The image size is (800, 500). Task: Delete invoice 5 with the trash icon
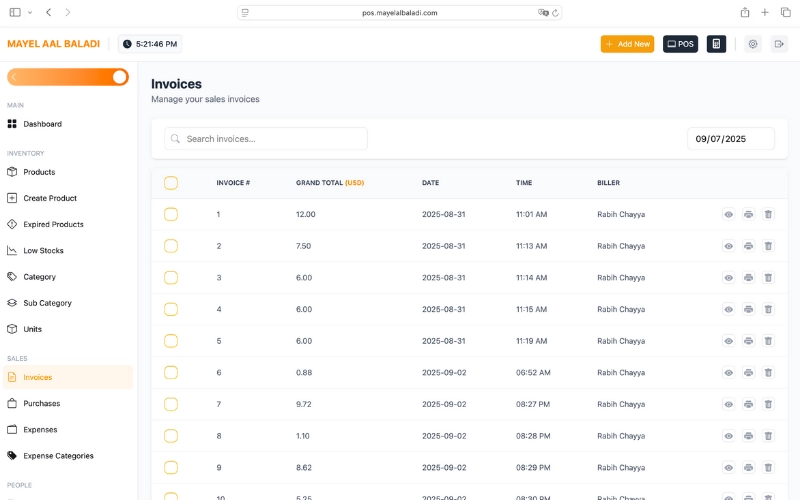coord(768,341)
